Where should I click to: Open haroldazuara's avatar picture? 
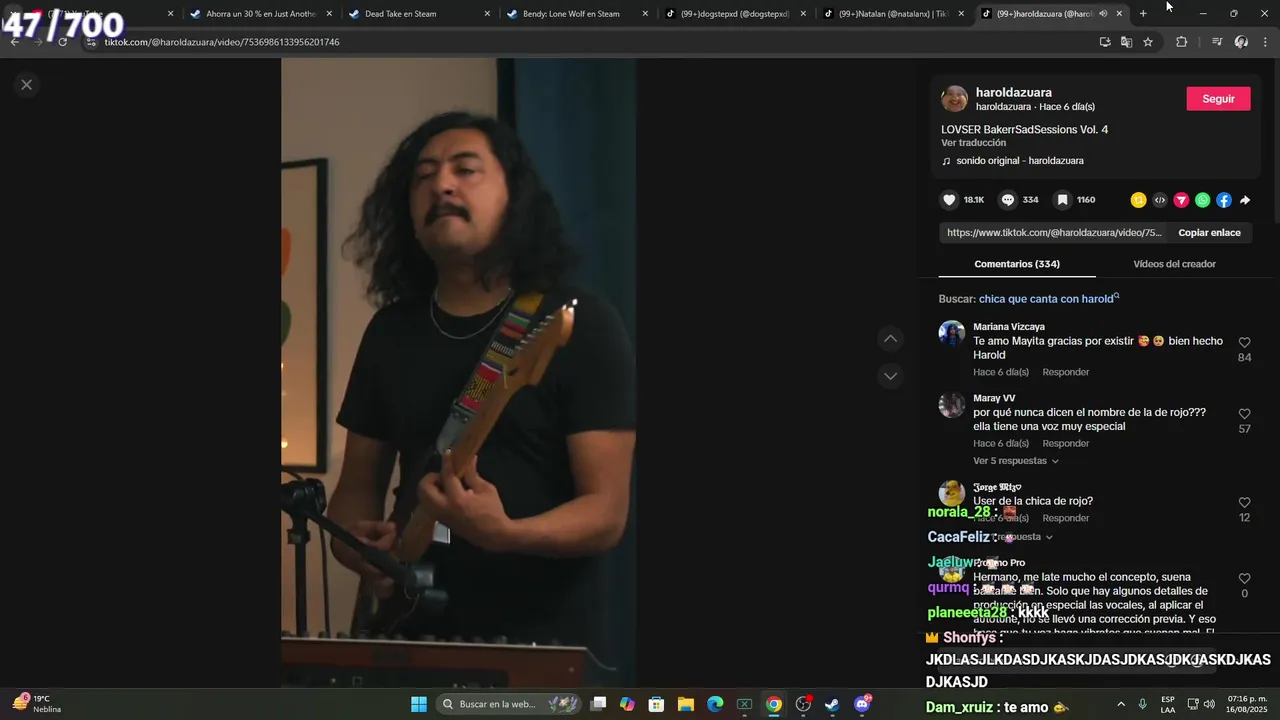955,98
